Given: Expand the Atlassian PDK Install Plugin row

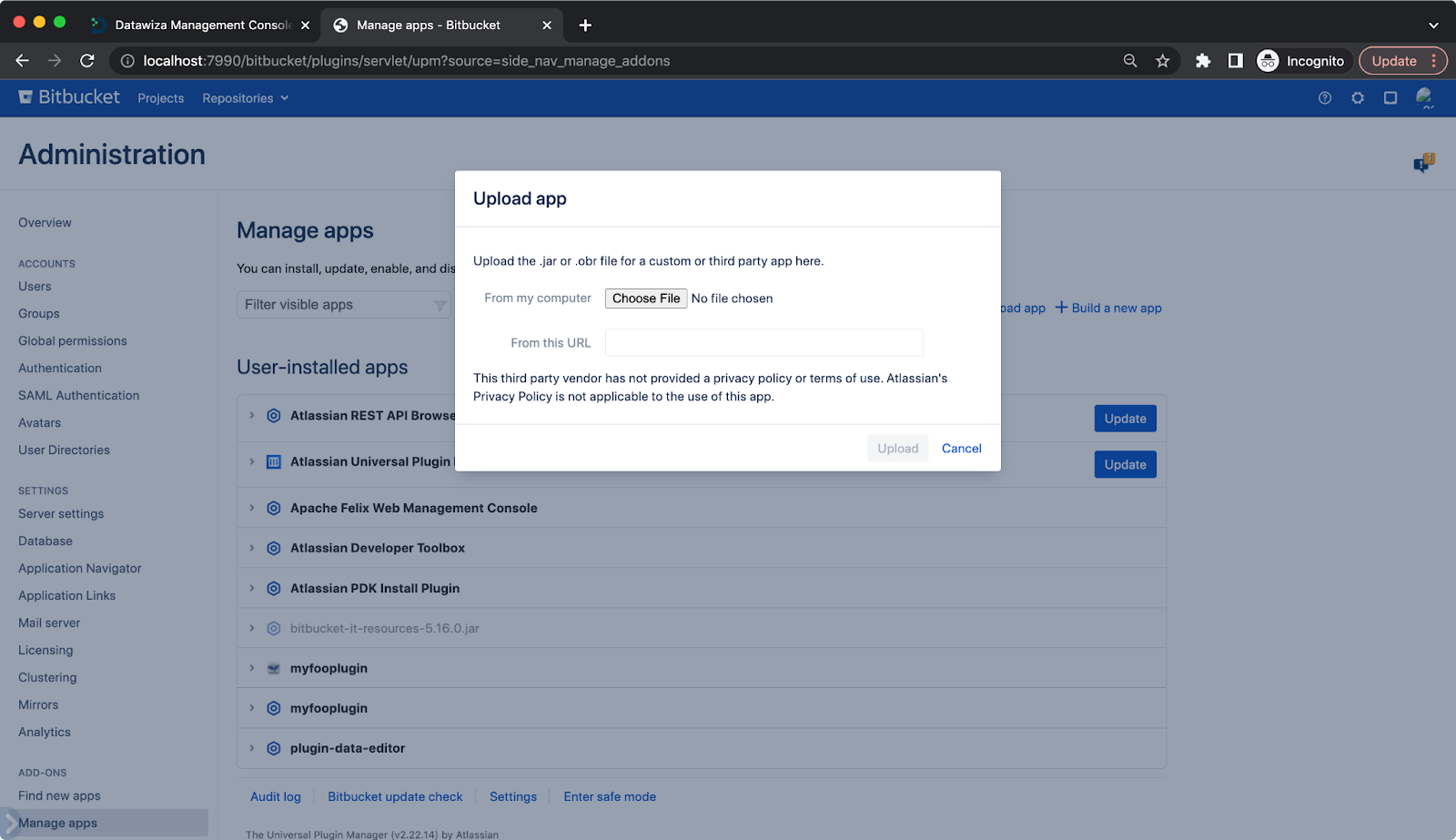Looking at the screenshot, I should pos(252,588).
